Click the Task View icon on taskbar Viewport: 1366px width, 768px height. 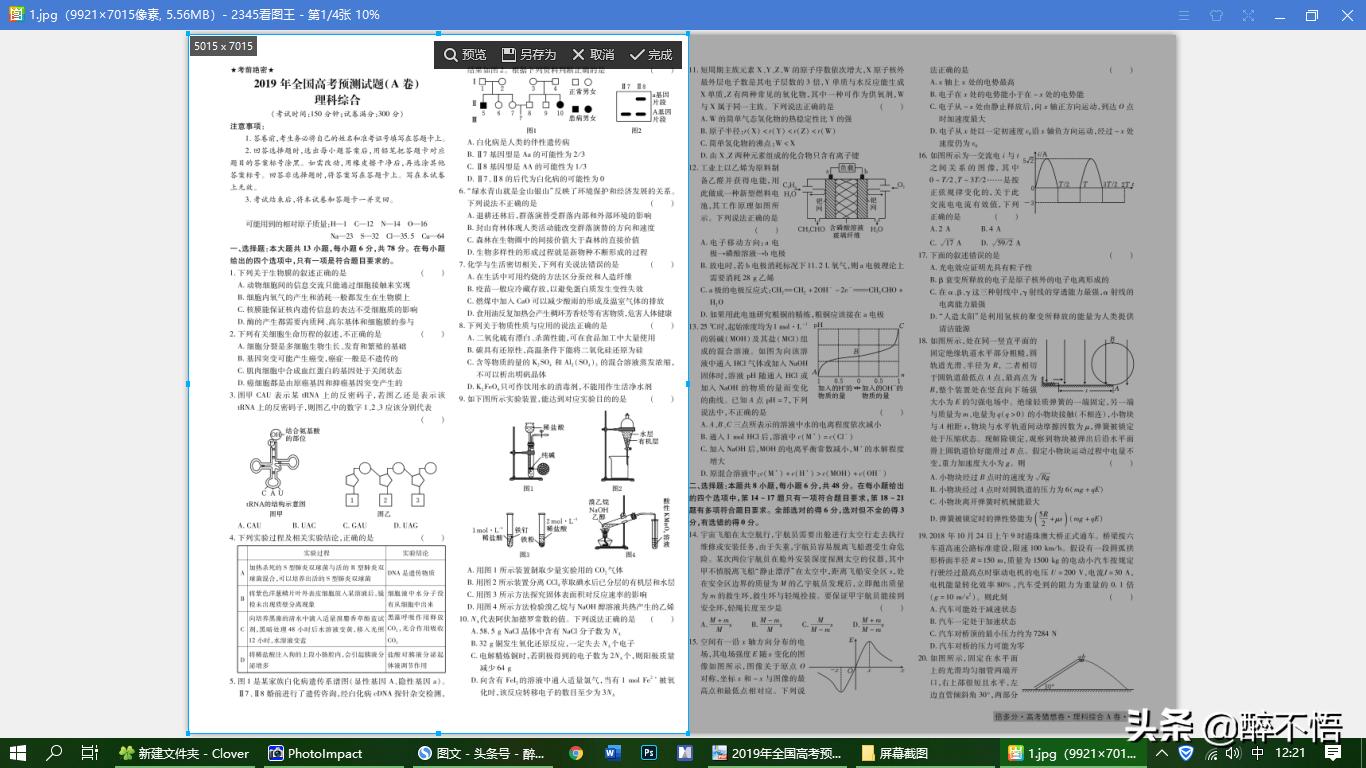[88, 754]
